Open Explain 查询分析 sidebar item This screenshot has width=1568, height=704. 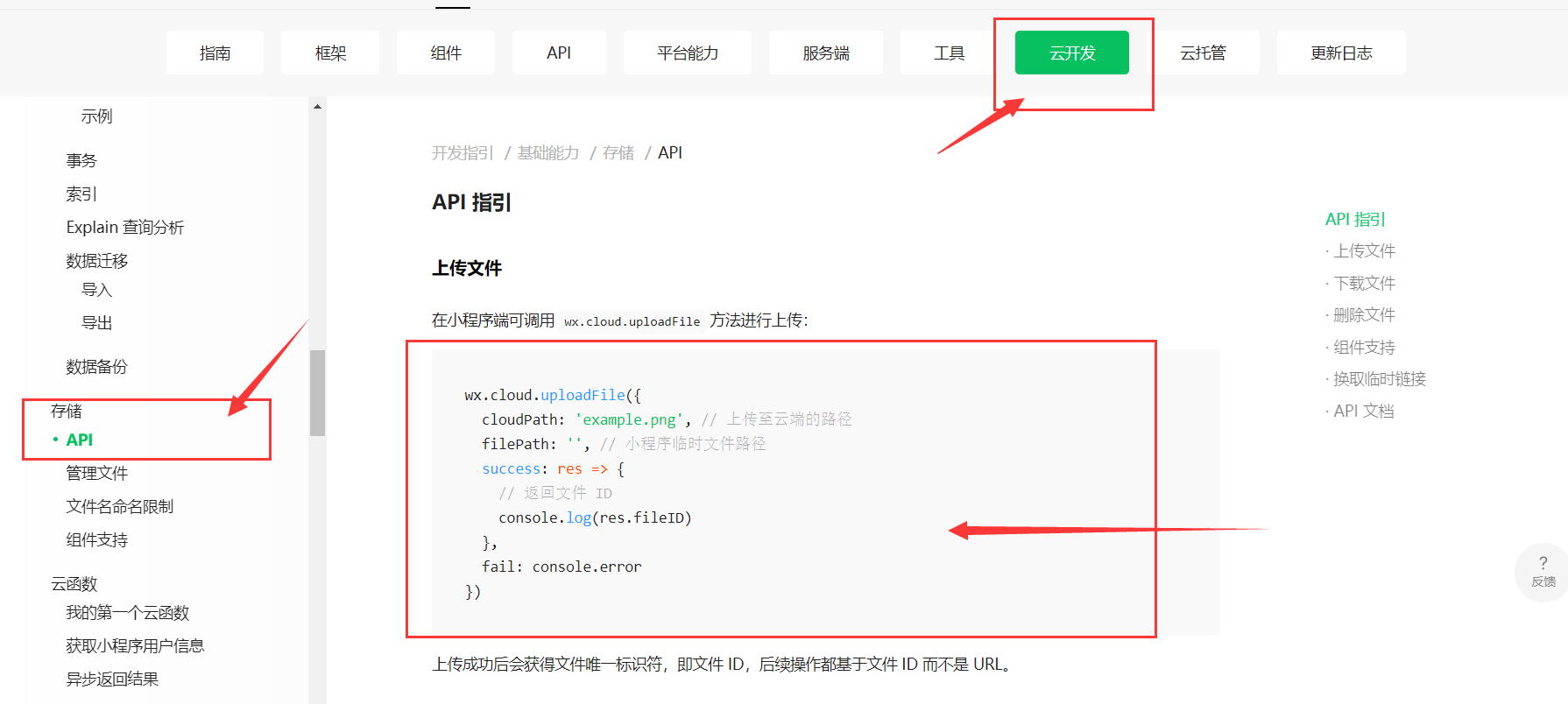click(125, 228)
